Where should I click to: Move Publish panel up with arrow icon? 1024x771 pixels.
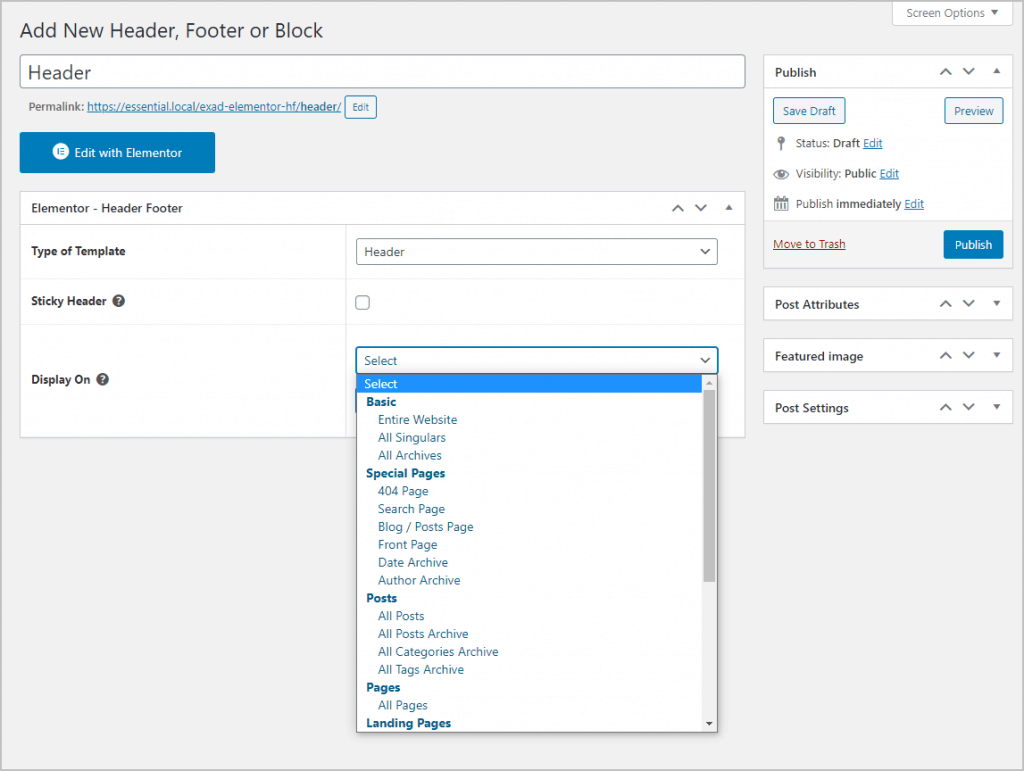pyautogui.click(x=945, y=72)
